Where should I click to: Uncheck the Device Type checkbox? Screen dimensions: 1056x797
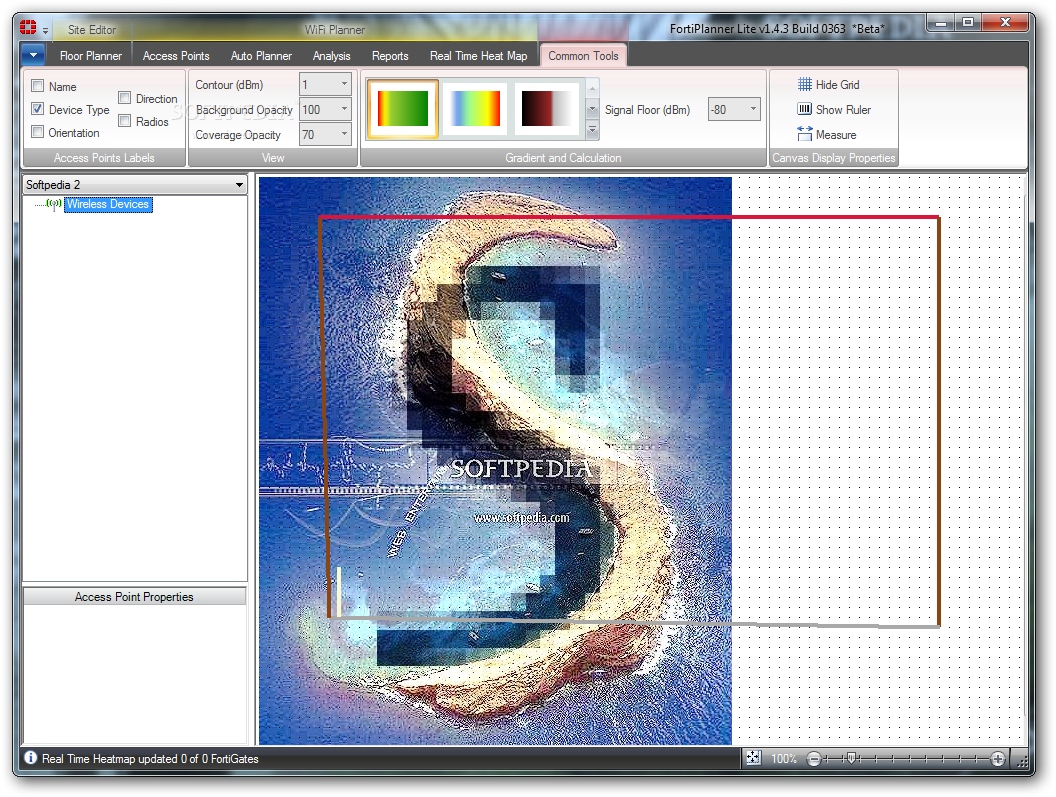[38, 108]
